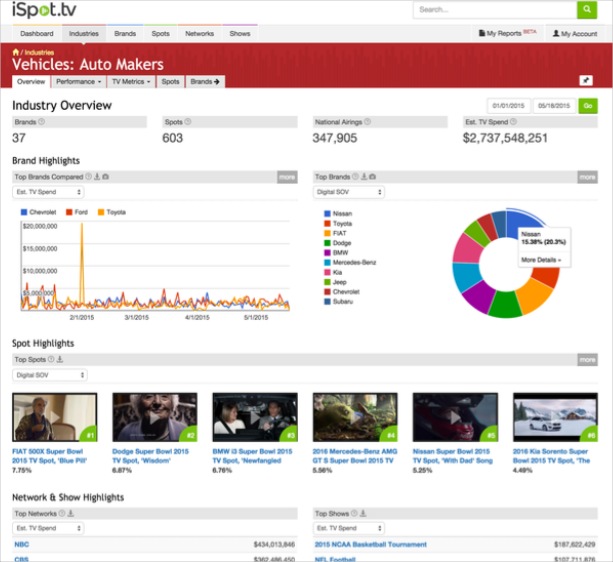The width and height of the screenshot is (613, 562).
Task: Toggle Chevrolet series in line chart legend
Action: (38, 212)
